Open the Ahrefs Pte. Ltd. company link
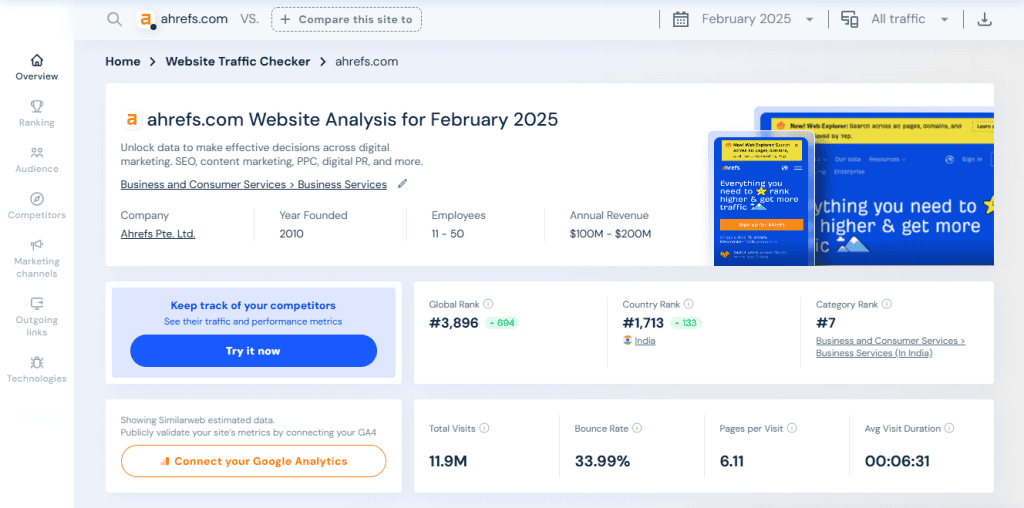The height and width of the screenshot is (508, 1024). pyautogui.click(x=158, y=234)
